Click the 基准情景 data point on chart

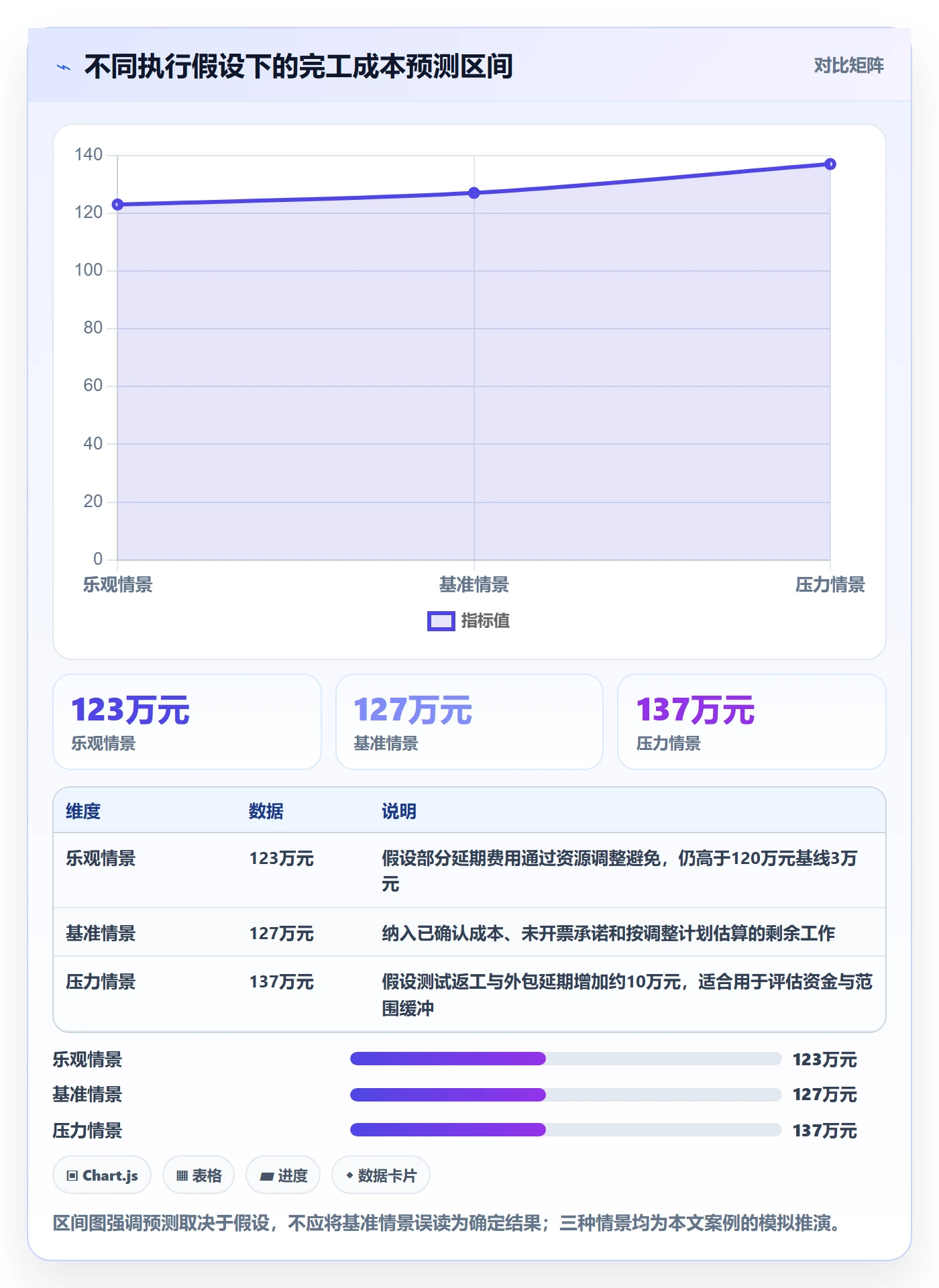(474, 193)
